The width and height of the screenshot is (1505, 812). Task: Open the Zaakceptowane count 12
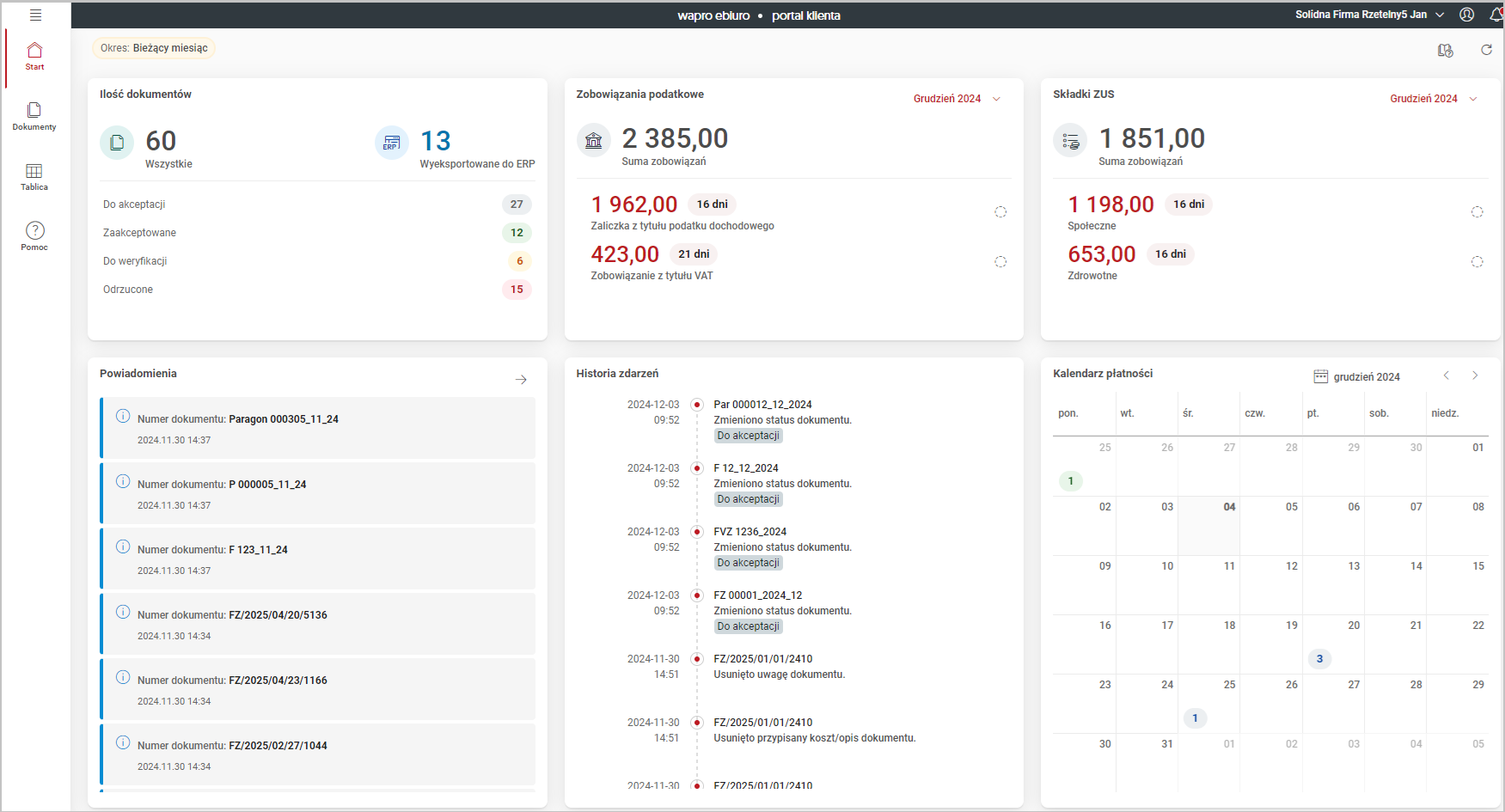point(517,233)
